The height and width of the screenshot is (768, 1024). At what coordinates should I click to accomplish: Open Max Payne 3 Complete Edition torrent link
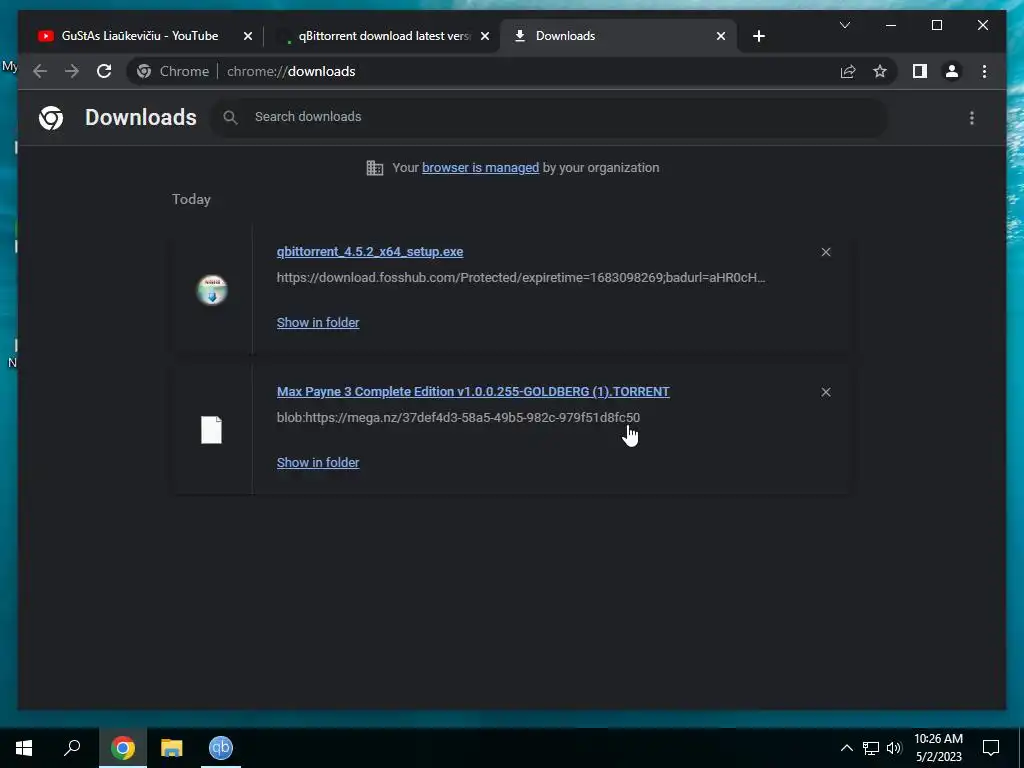(473, 391)
